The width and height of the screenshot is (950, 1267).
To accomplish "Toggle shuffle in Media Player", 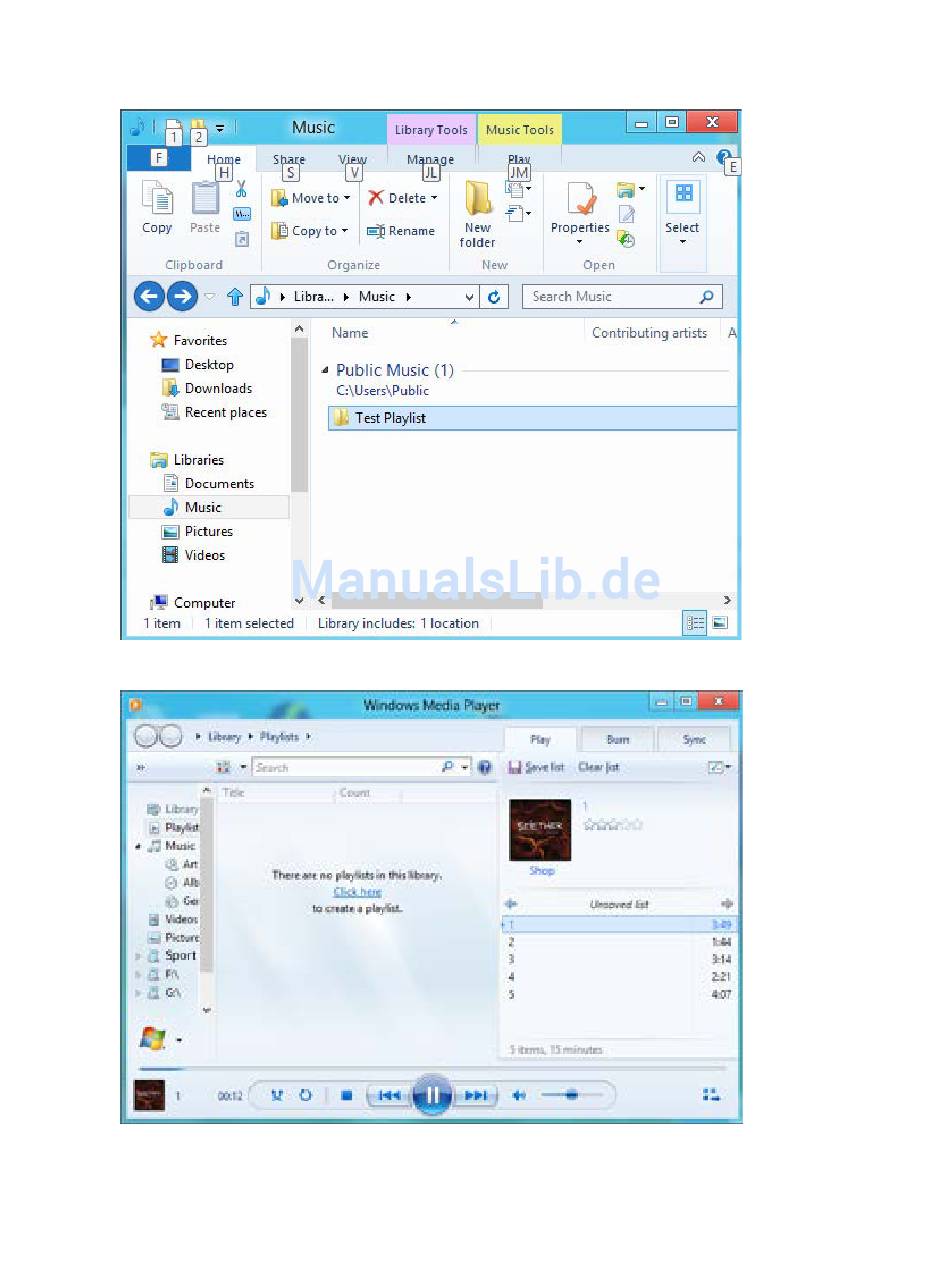I will 277,1095.
